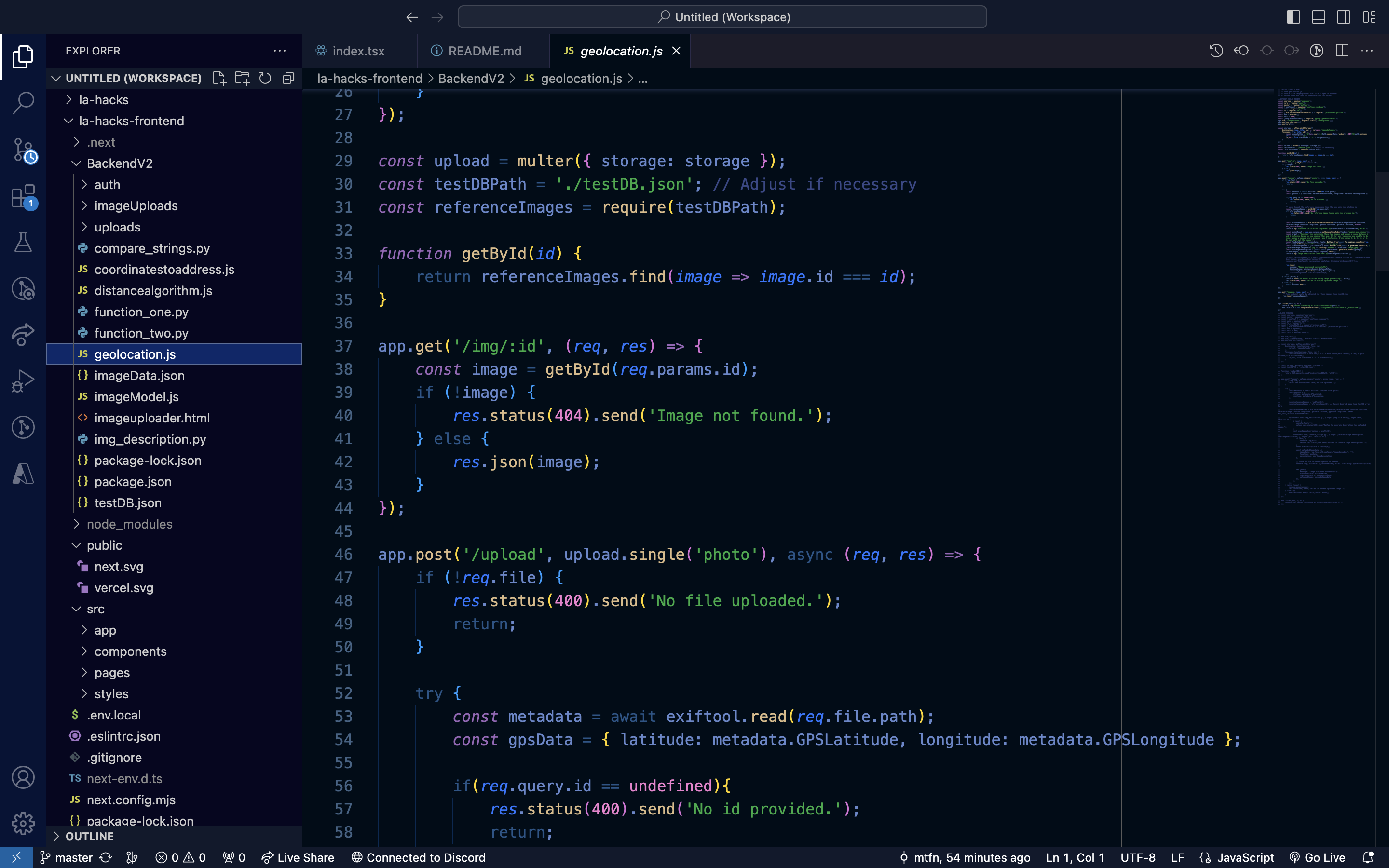Expand the la-hacks folder
Image resolution: width=1389 pixels, height=868 pixels.
[x=103, y=100]
